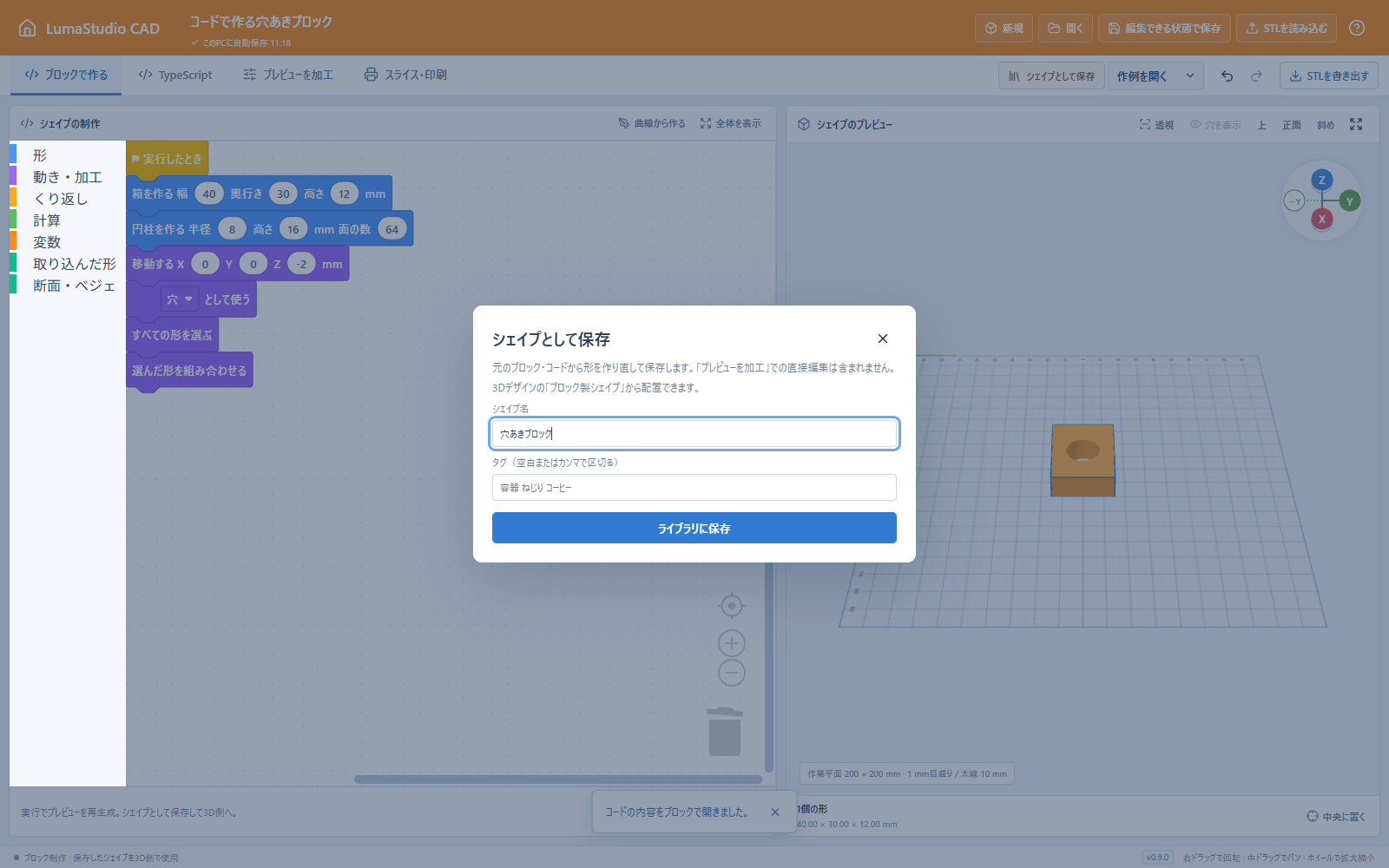Click the redo arrow icon

(x=1256, y=76)
